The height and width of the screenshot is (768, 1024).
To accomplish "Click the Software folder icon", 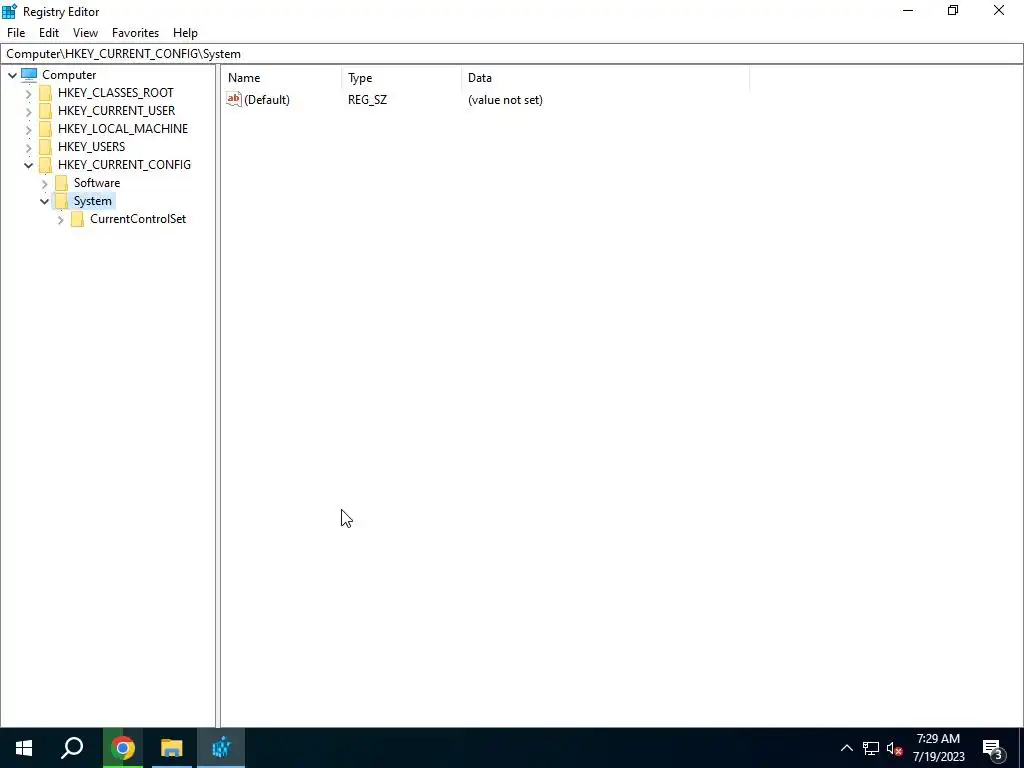I will coord(61,183).
